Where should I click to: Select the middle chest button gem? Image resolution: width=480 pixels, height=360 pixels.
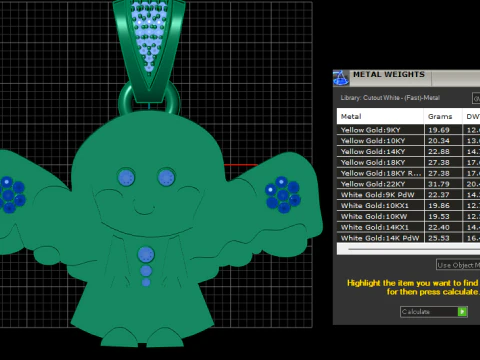(146, 271)
